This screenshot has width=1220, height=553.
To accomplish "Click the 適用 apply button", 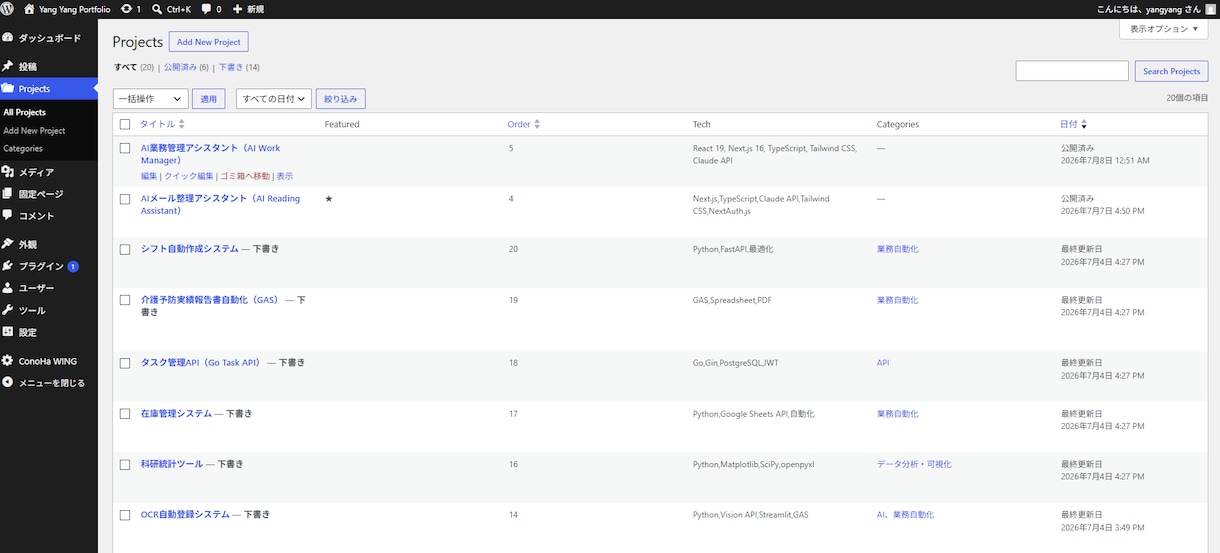I will 208,99.
